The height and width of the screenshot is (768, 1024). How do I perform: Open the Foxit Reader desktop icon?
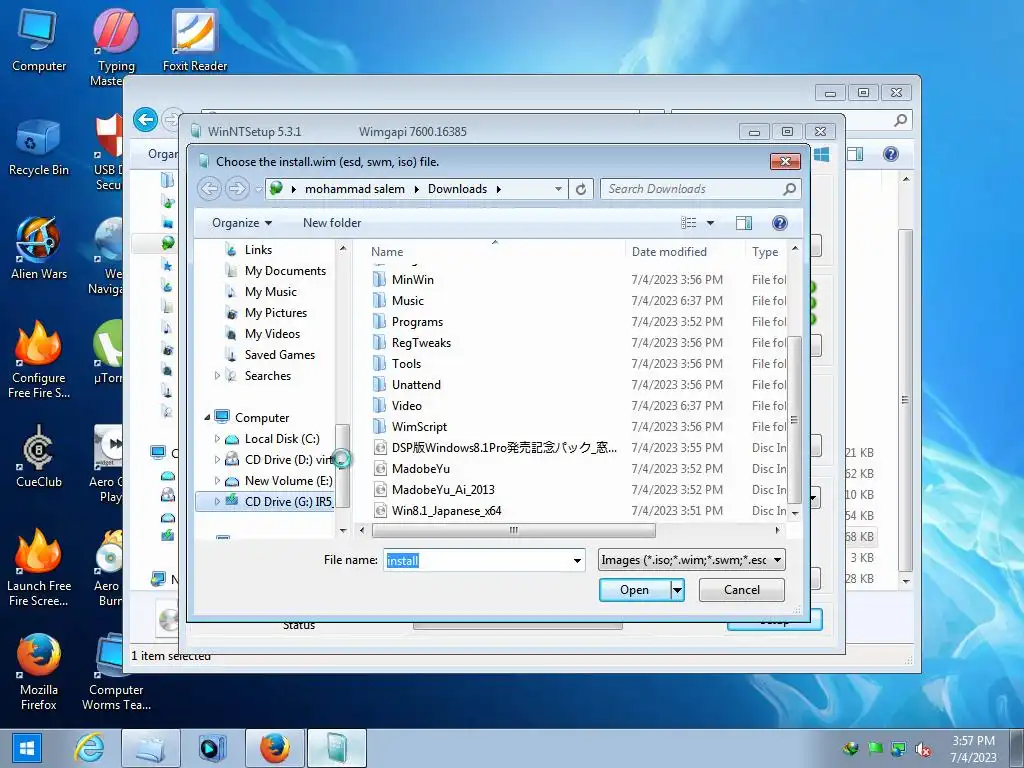pyautogui.click(x=195, y=40)
